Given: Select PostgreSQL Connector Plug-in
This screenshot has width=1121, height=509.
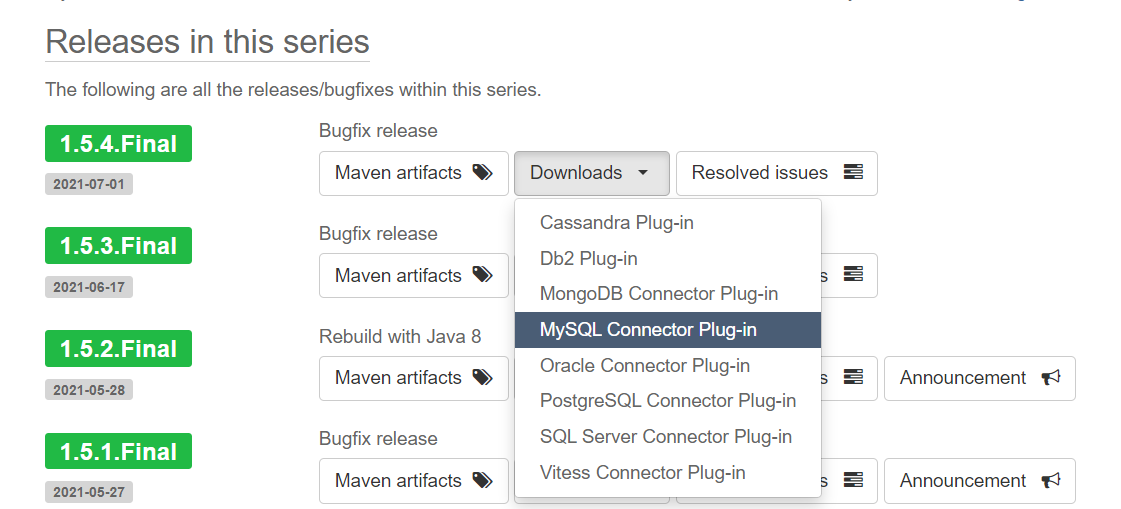Looking at the screenshot, I should [668, 401].
